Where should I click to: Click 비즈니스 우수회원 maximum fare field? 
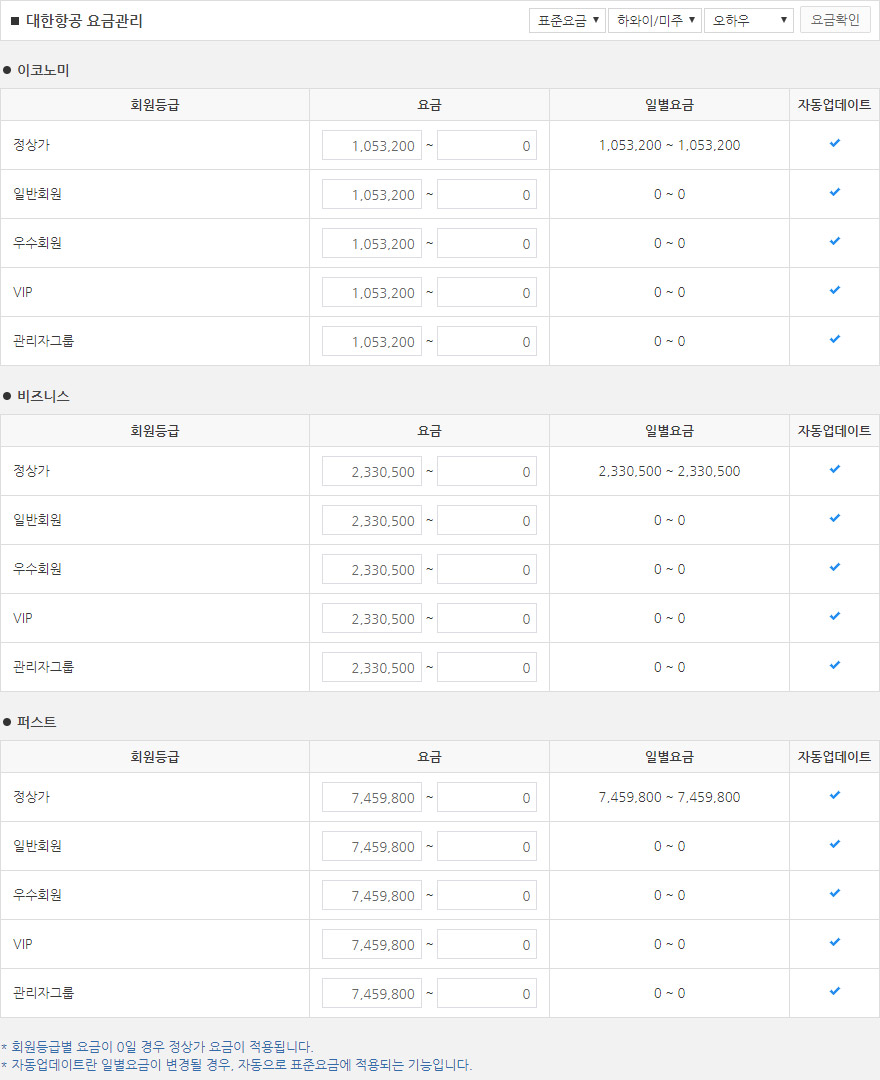click(x=487, y=570)
